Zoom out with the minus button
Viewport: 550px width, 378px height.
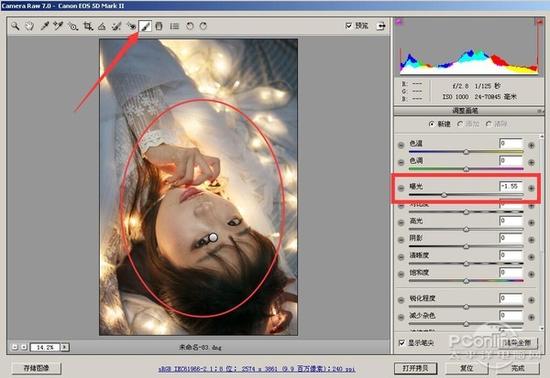point(15,347)
